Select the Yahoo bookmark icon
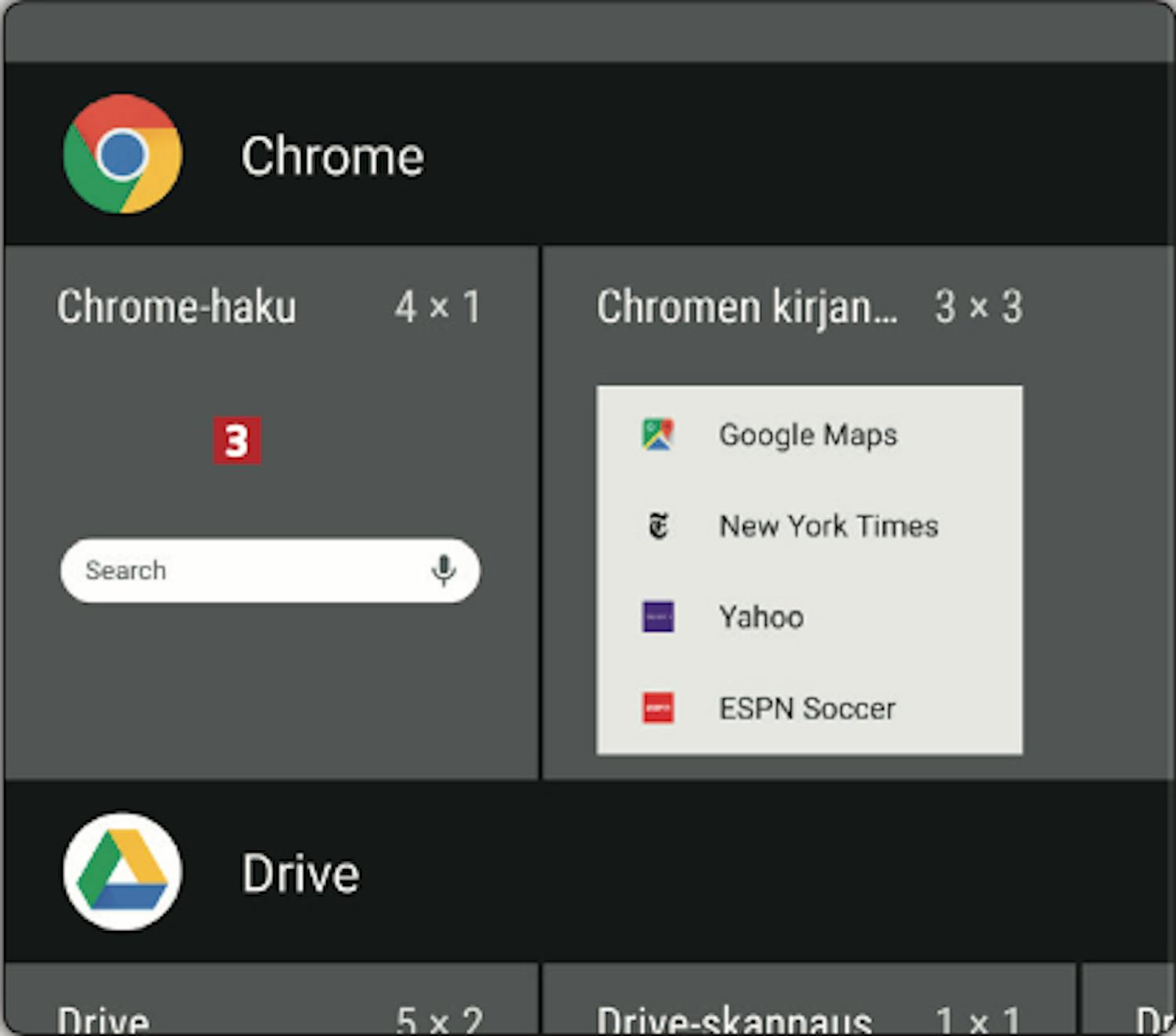Screen dimensions: 1176x1036 tap(658, 616)
